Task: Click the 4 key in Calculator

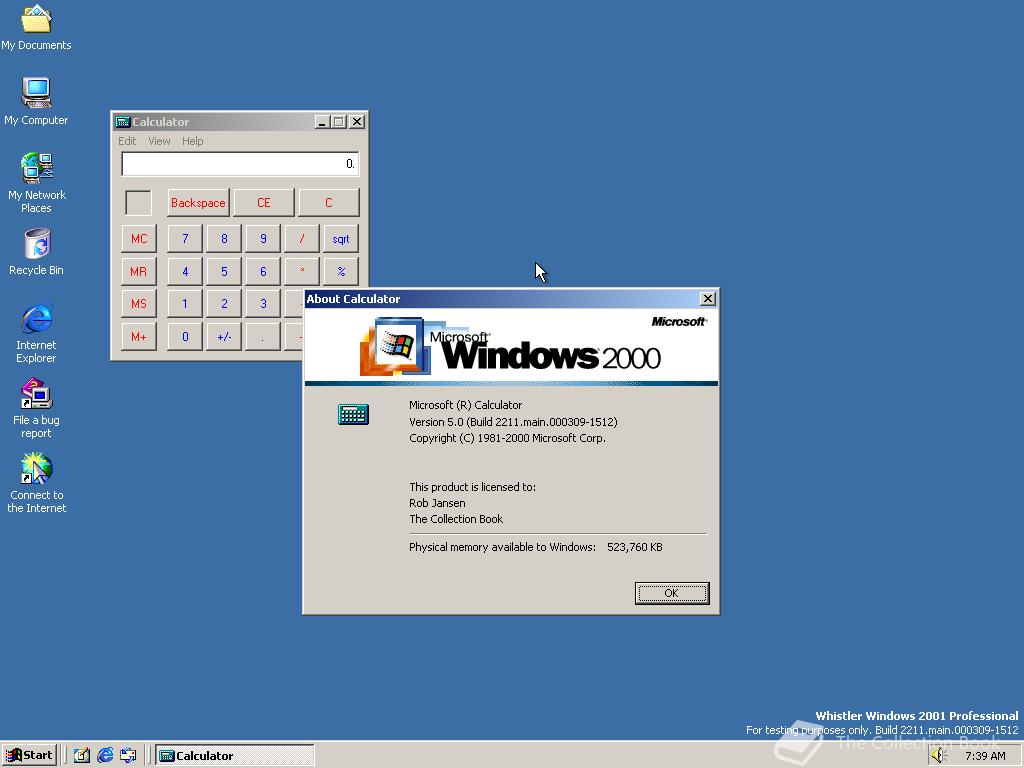Action: [185, 271]
